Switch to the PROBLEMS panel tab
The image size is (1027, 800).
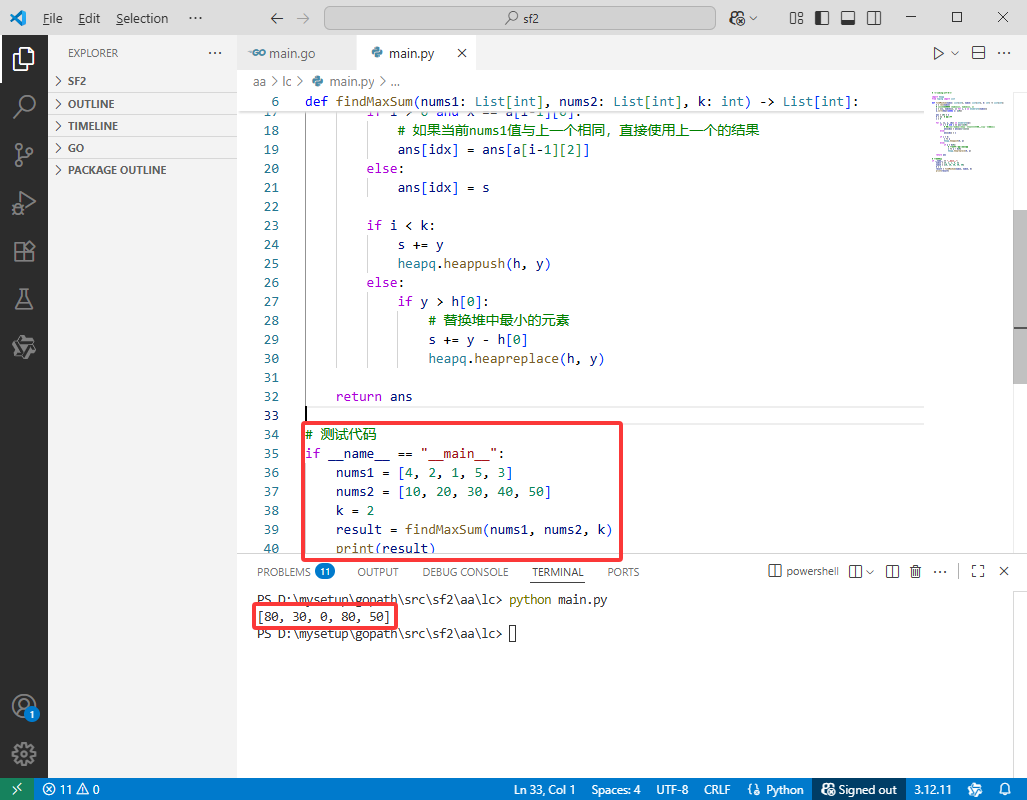pos(295,572)
